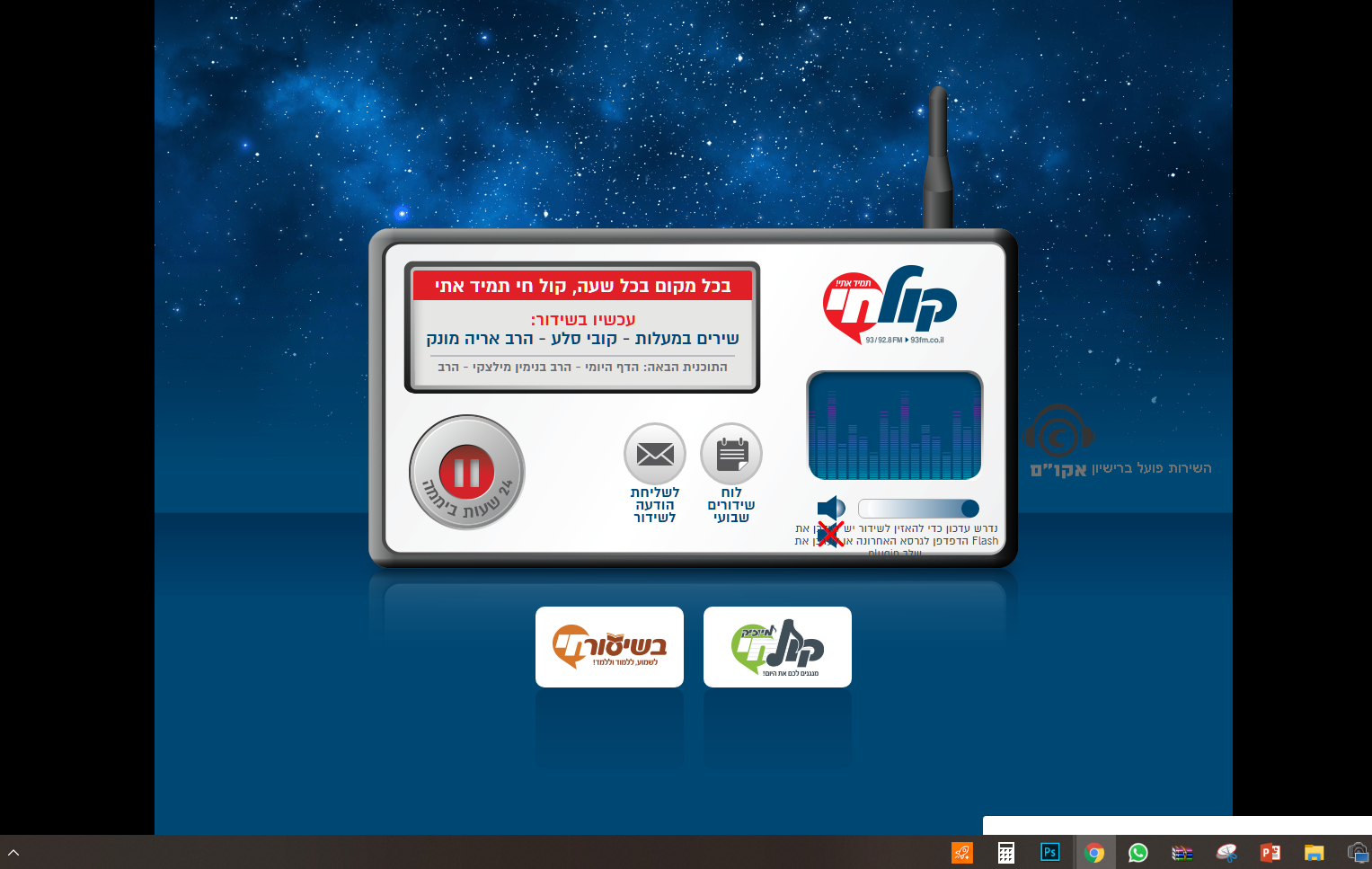Click the לוח שידורים שבועי label
Screen dimensions: 1372x869
coord(731,505)
